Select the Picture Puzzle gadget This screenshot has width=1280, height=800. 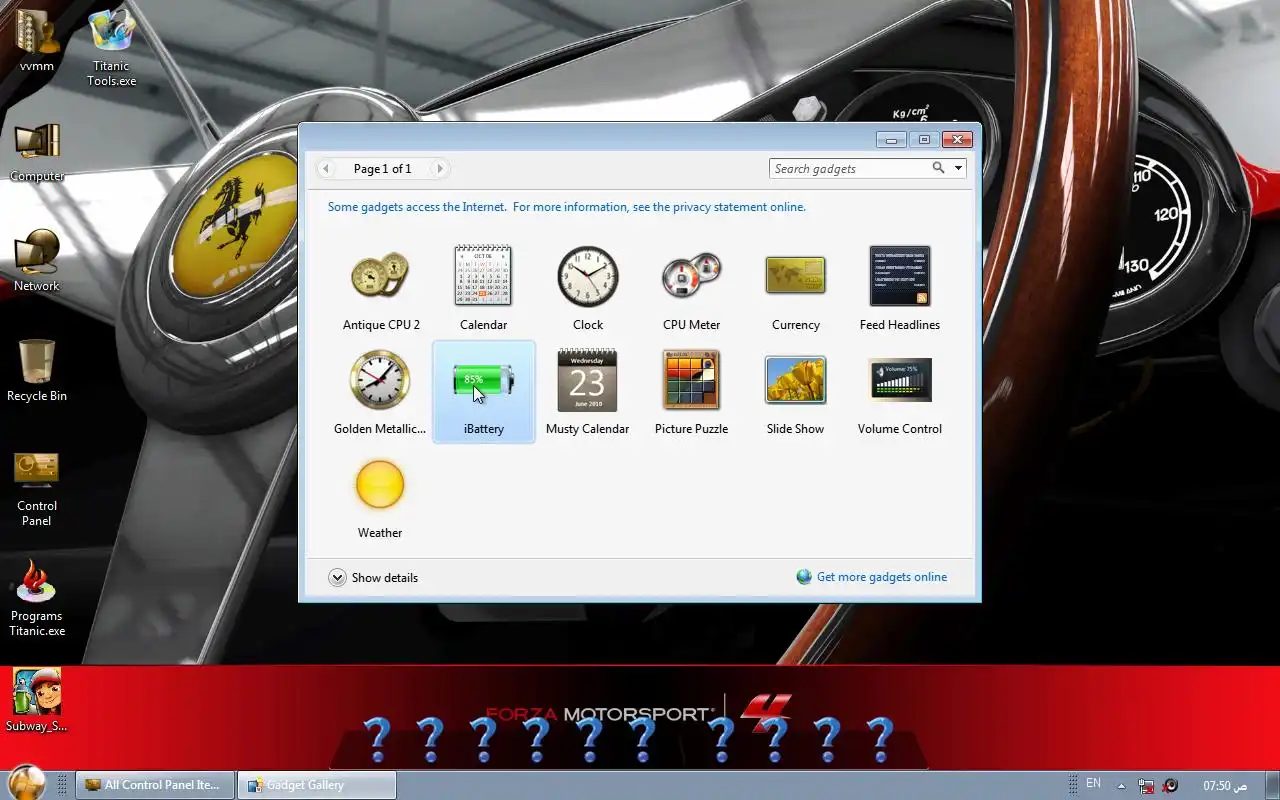tap(692, 393)
